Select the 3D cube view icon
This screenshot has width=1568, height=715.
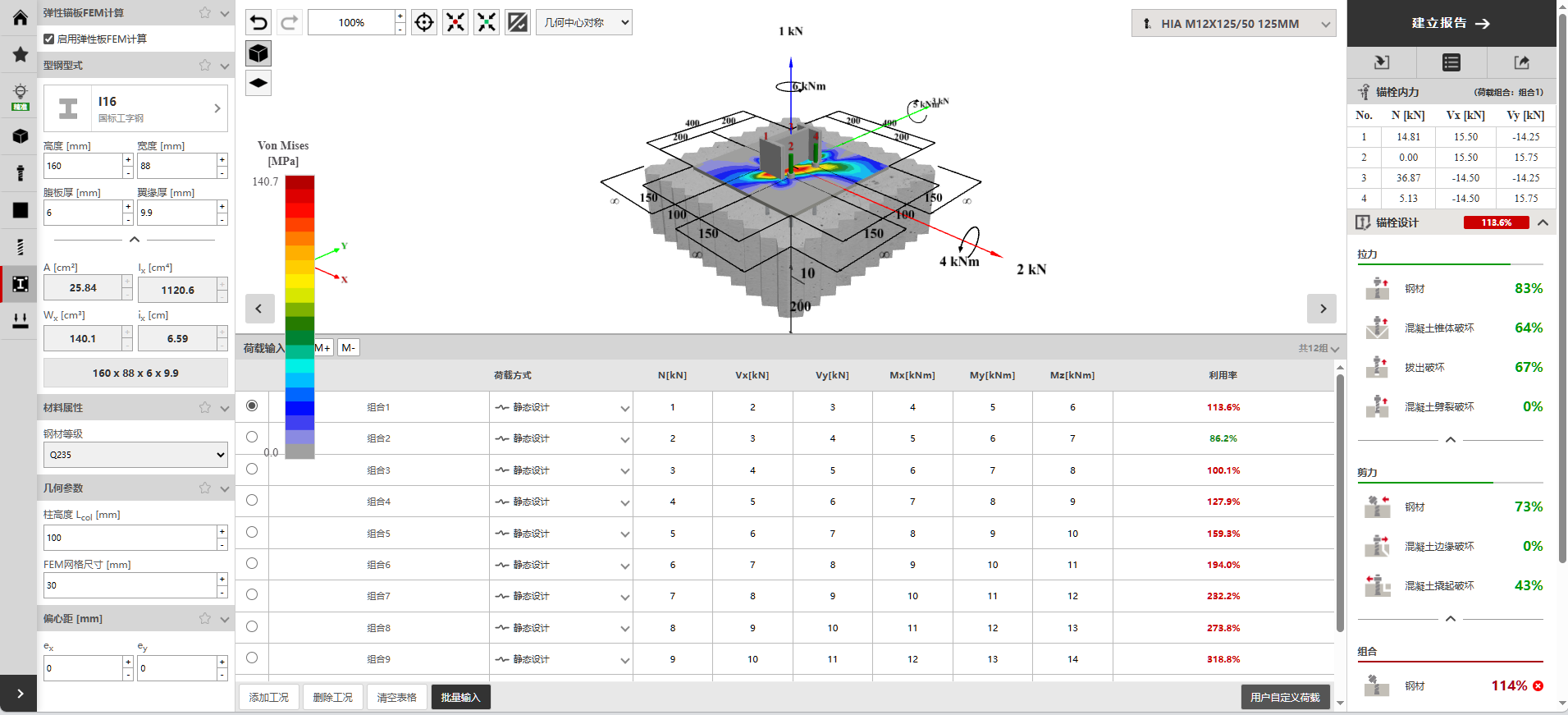258,53
